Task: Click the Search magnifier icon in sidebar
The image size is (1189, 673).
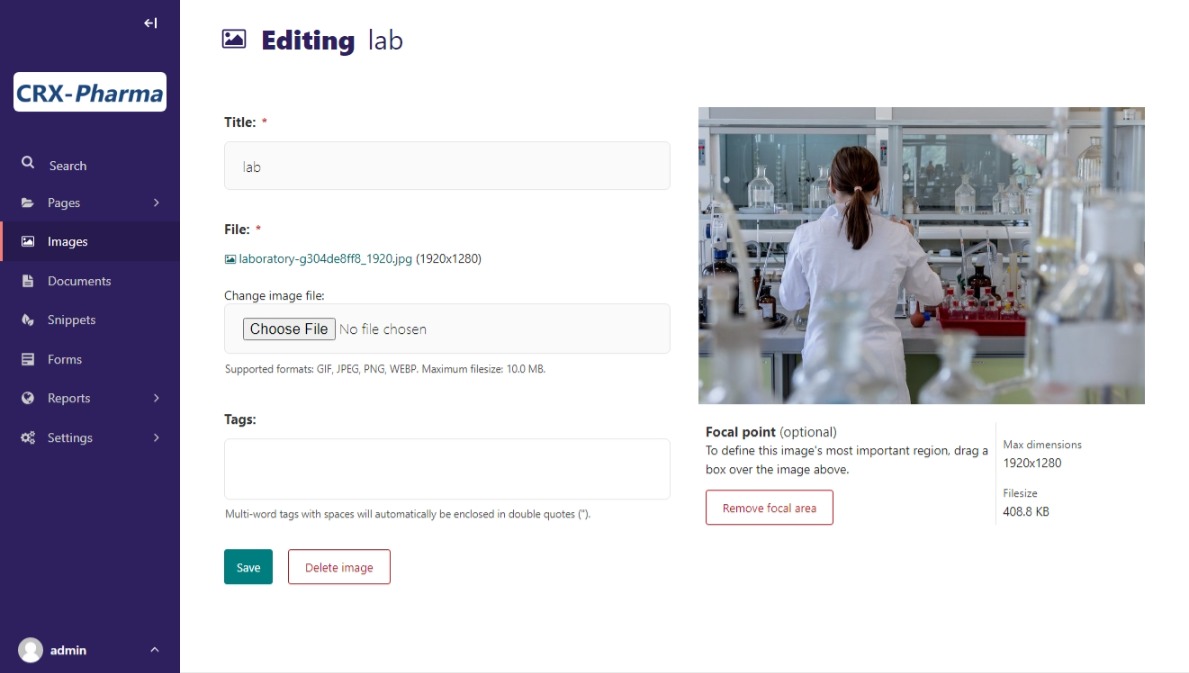Action: click(x=28, y=164)
